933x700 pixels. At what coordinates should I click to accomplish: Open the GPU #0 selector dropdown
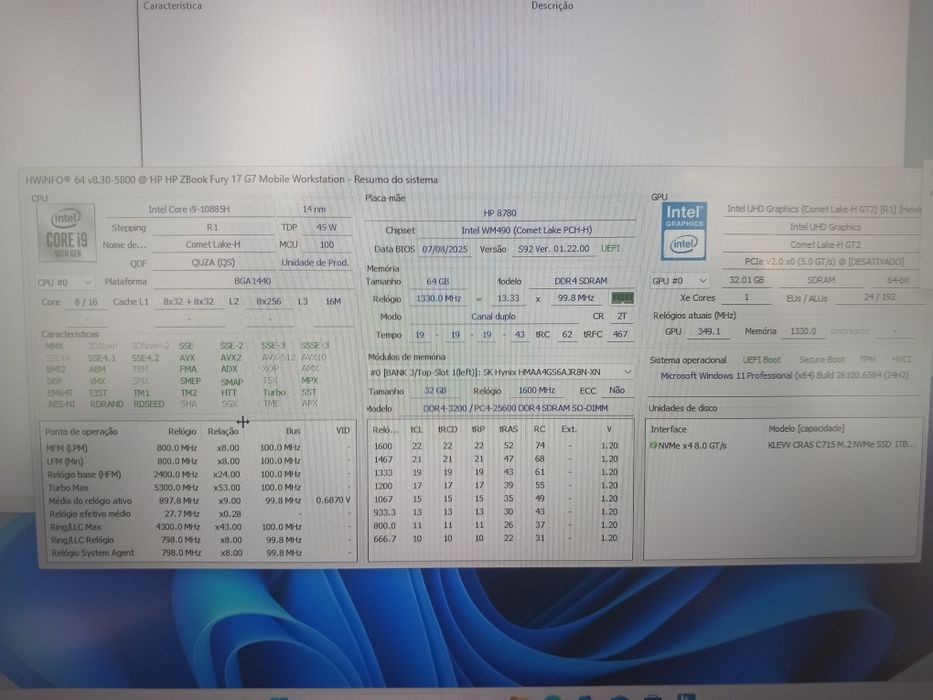click(x=679, y=280)
